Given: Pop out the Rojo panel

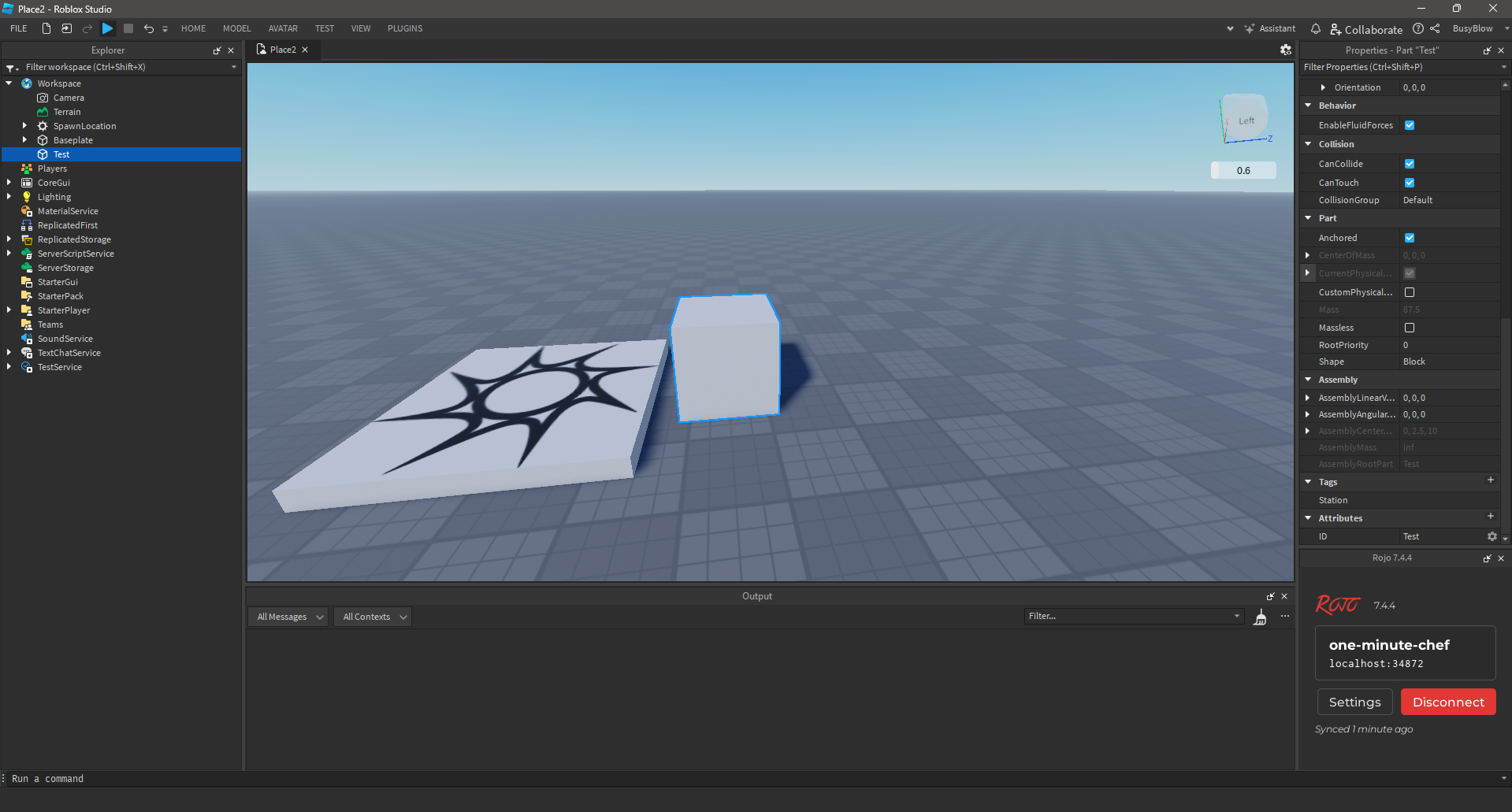Looking at the screenshot, I should click(1487, 558).
